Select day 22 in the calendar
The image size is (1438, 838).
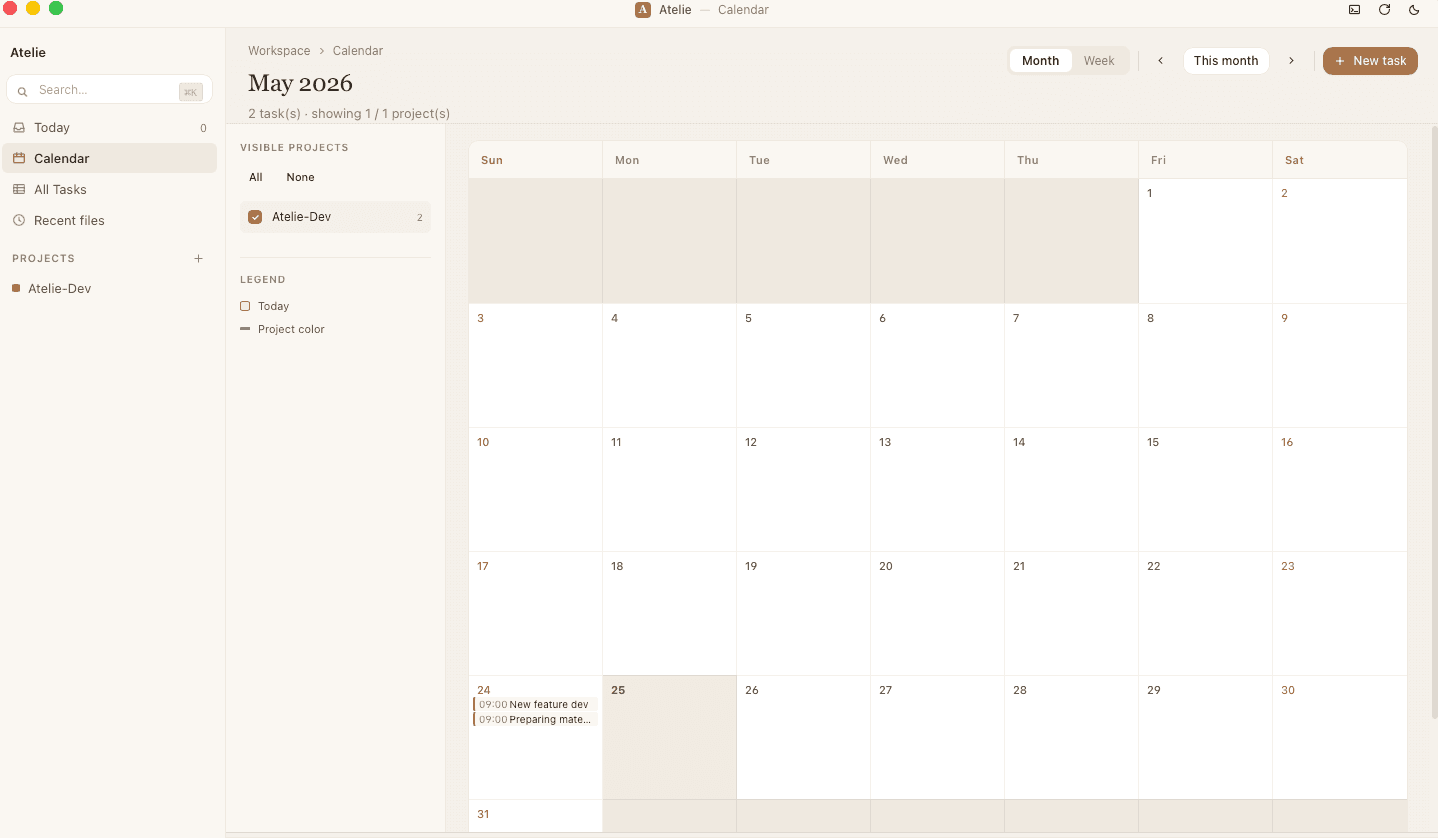1205,613
